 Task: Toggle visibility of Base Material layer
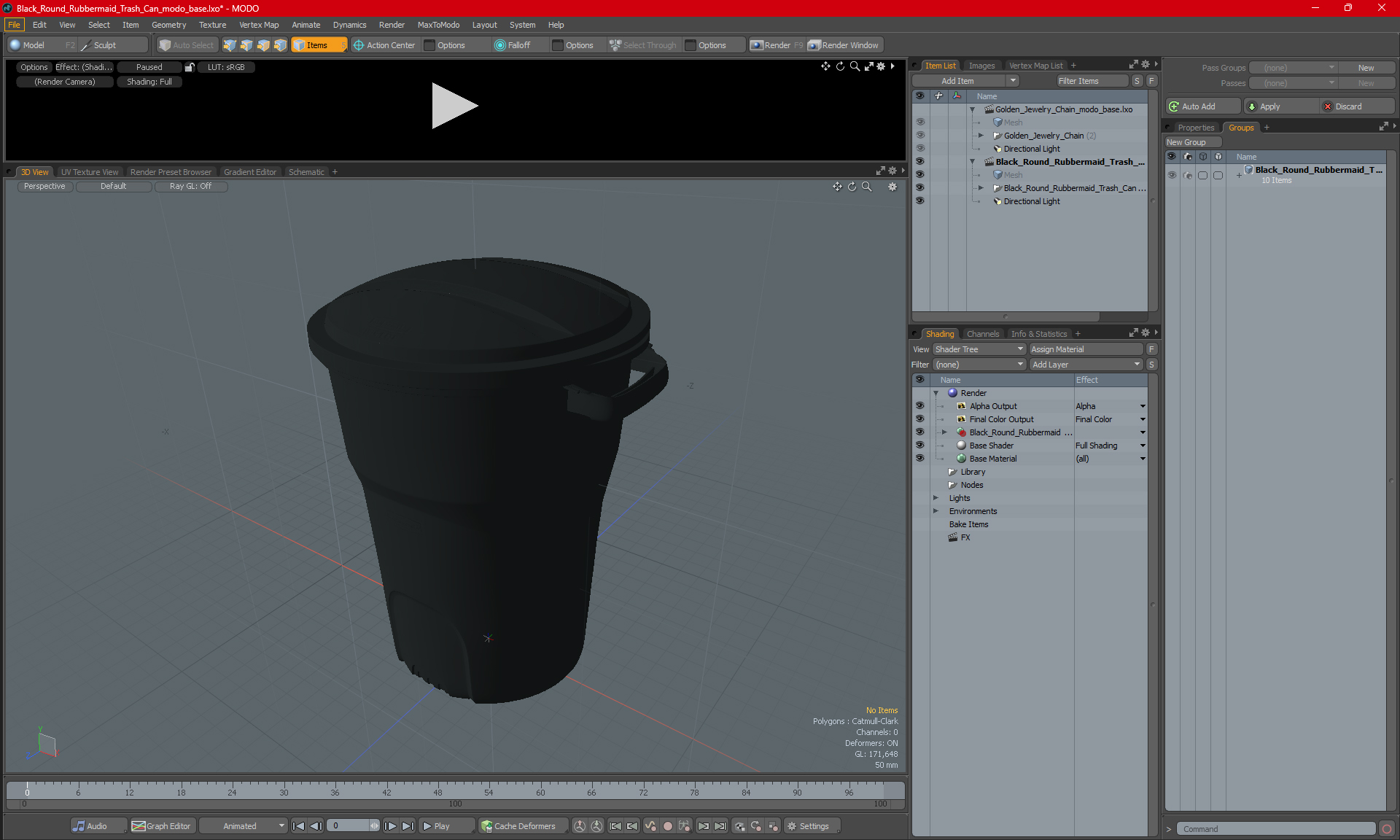[920, 459]
